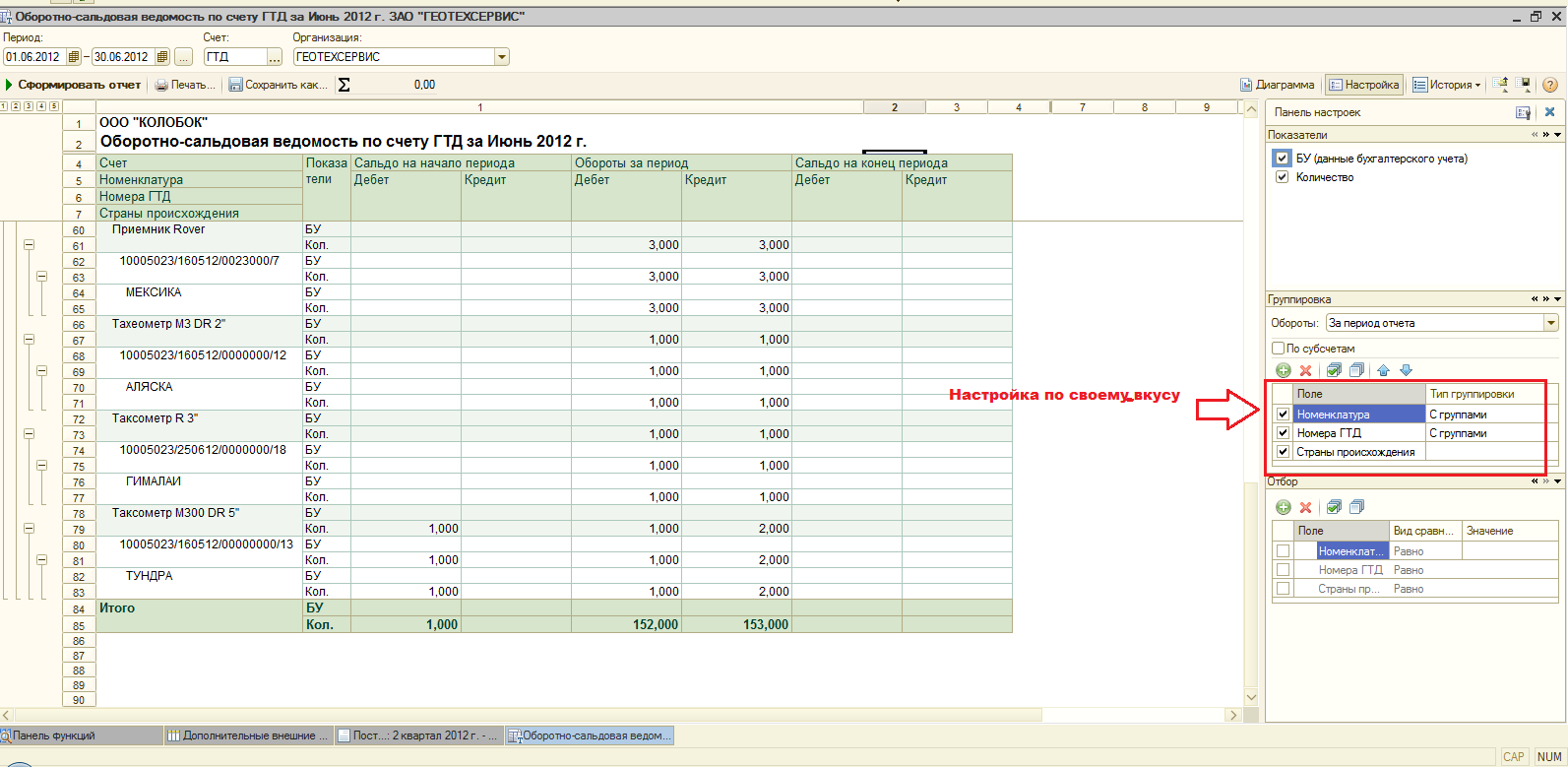
Task: Open Обороты dropdown arrow
Action: pyautogui.click(x=1551, y=323)
